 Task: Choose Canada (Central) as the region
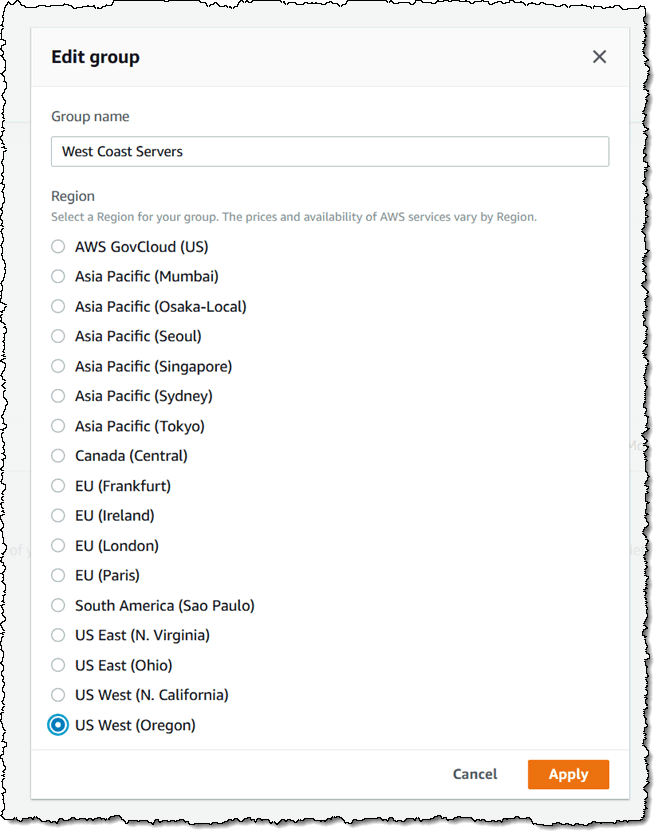pyautogui.click(x=57, y=456)
